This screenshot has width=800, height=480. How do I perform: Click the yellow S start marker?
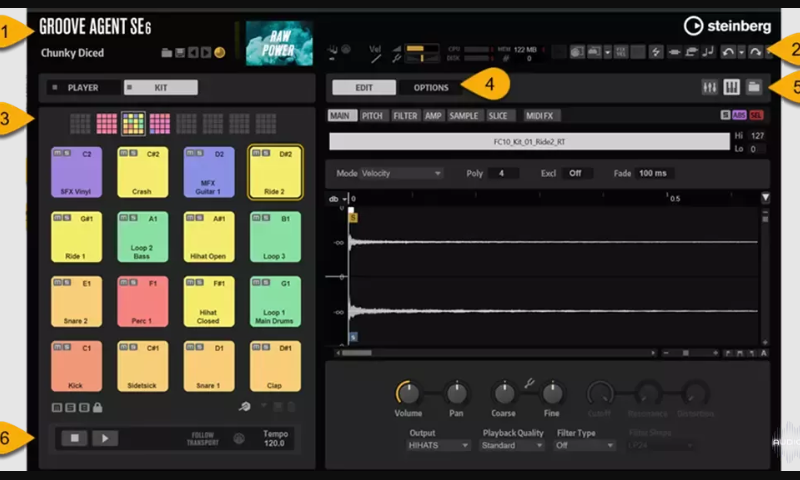[x=353, y=218]
